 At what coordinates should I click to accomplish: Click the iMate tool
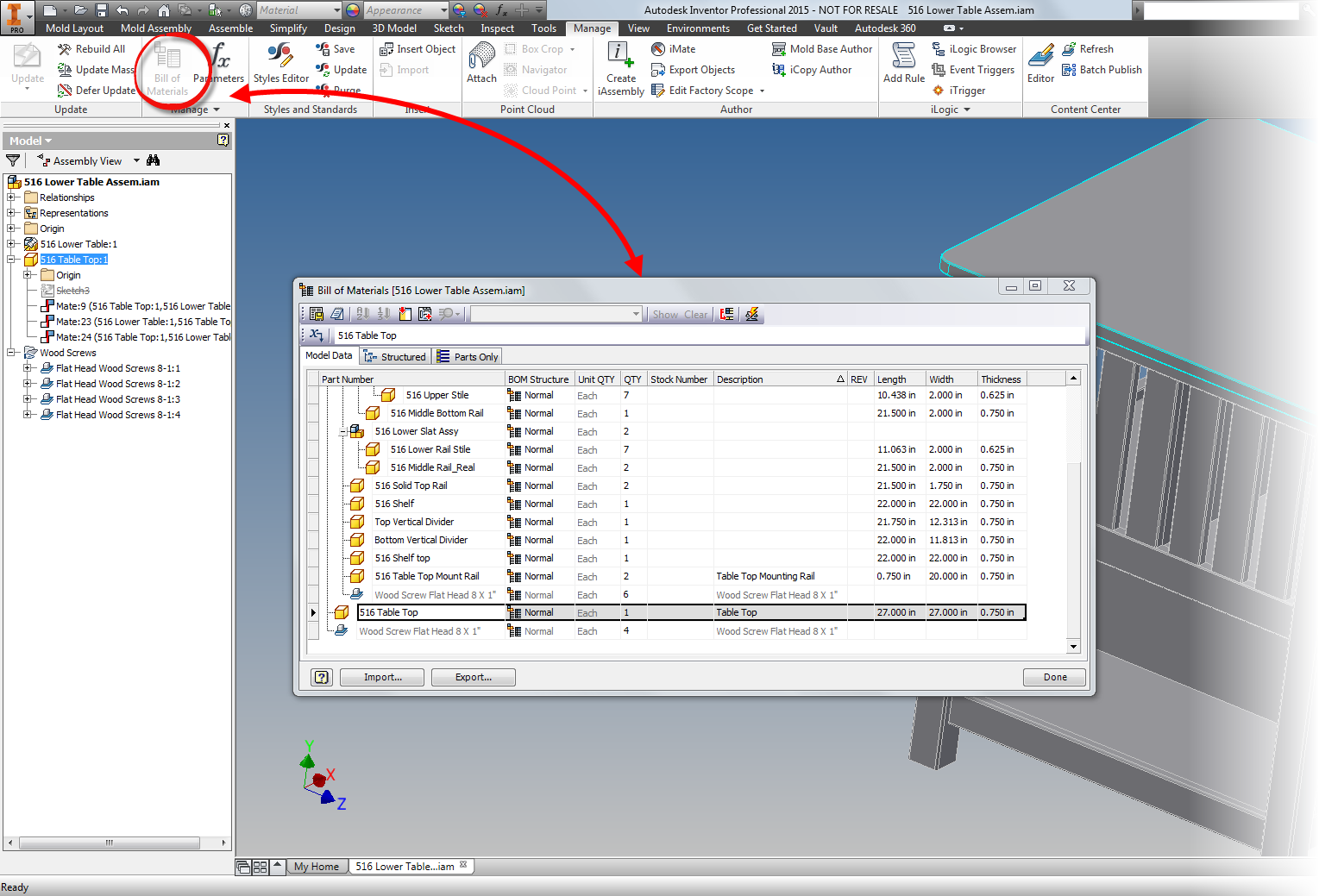pos(674,49)
